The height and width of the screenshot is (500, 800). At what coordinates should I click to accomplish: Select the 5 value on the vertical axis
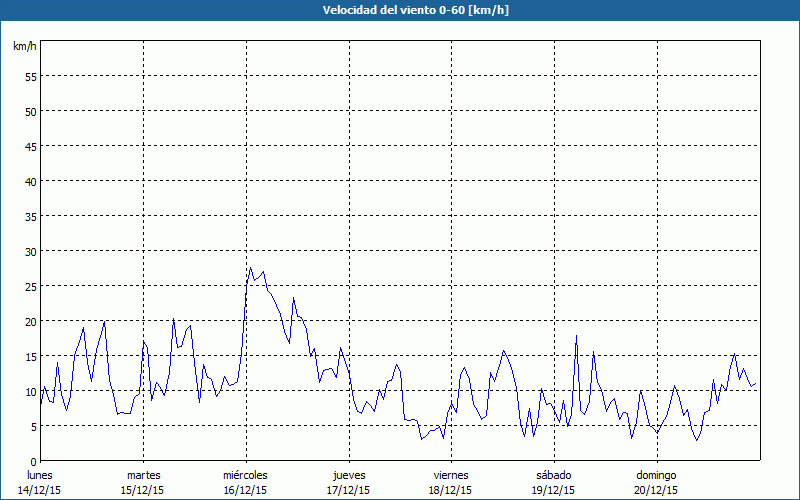click(x=33, y=426)
